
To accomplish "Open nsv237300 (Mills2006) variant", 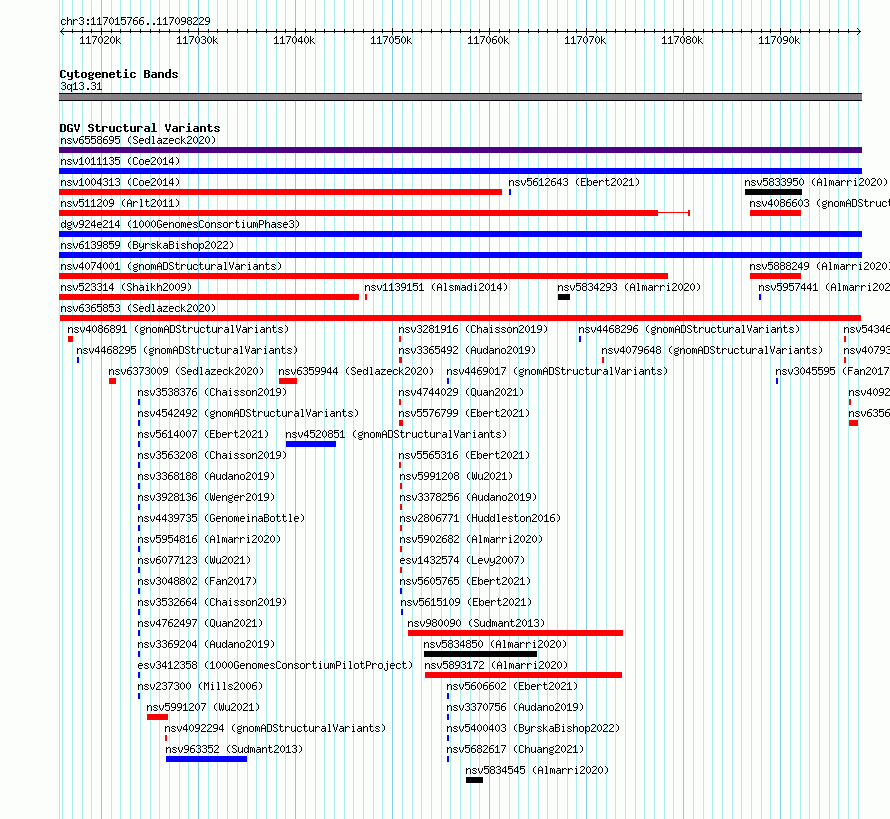I will coord(200,686).
